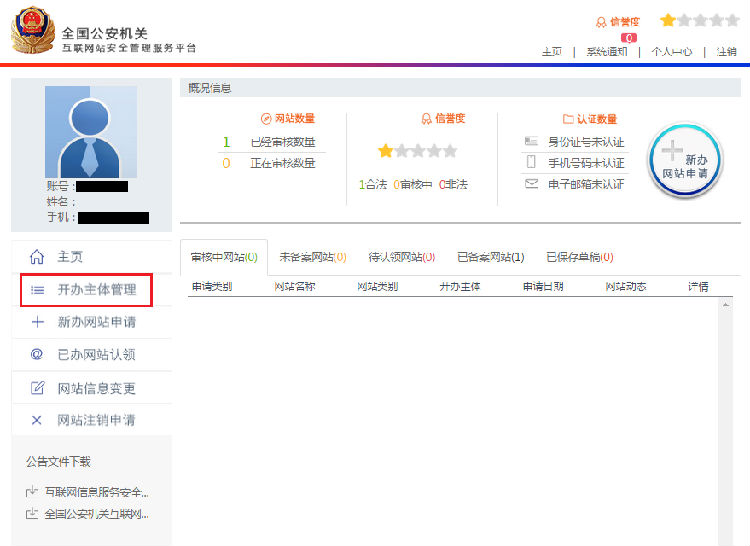Click the plus icon for 新办网站申请
Viewport: 750px width, 546px height.
(x=37, y=322)
